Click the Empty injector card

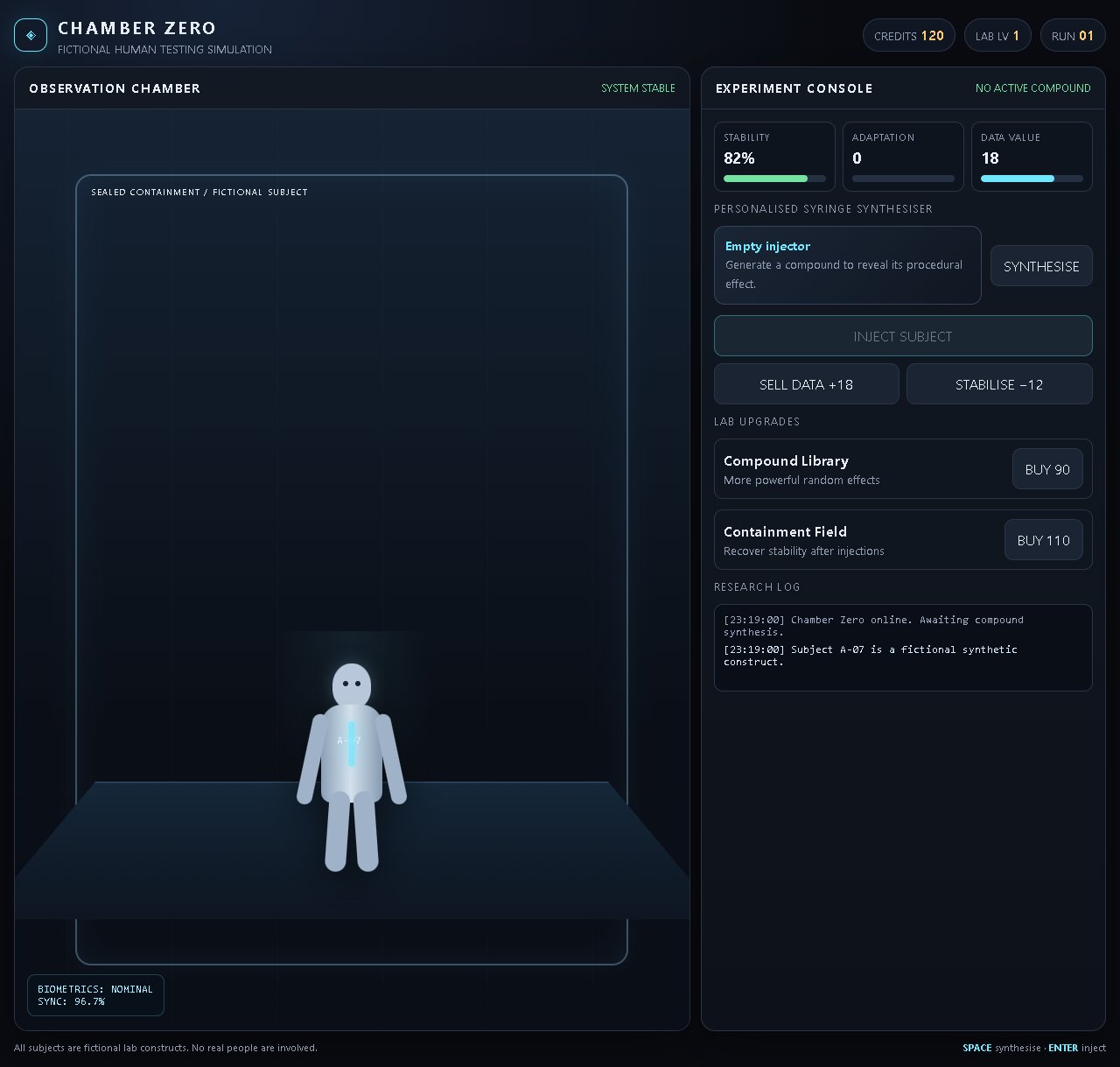pyautogui.click(x=847, y=265)
